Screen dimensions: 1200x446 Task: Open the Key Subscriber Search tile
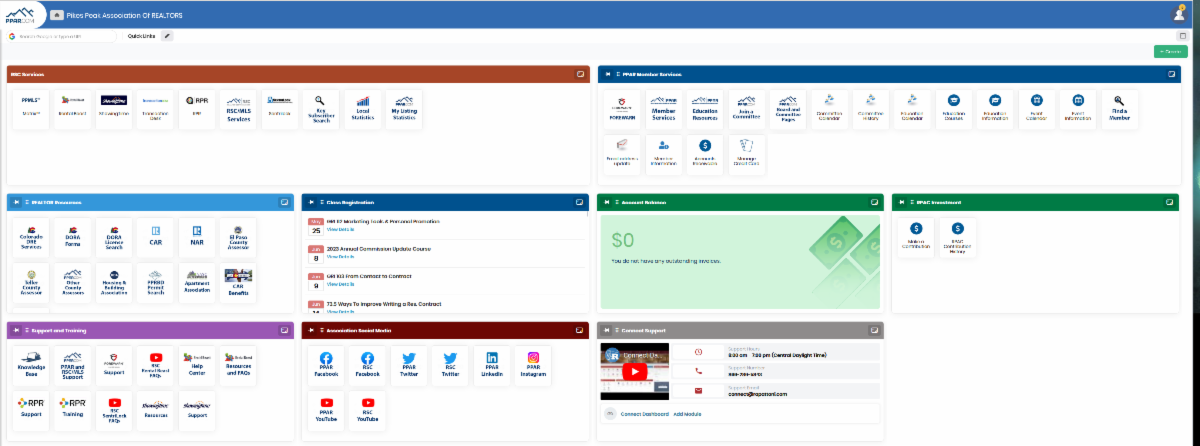pyautogui.click(x=320, y=109)
